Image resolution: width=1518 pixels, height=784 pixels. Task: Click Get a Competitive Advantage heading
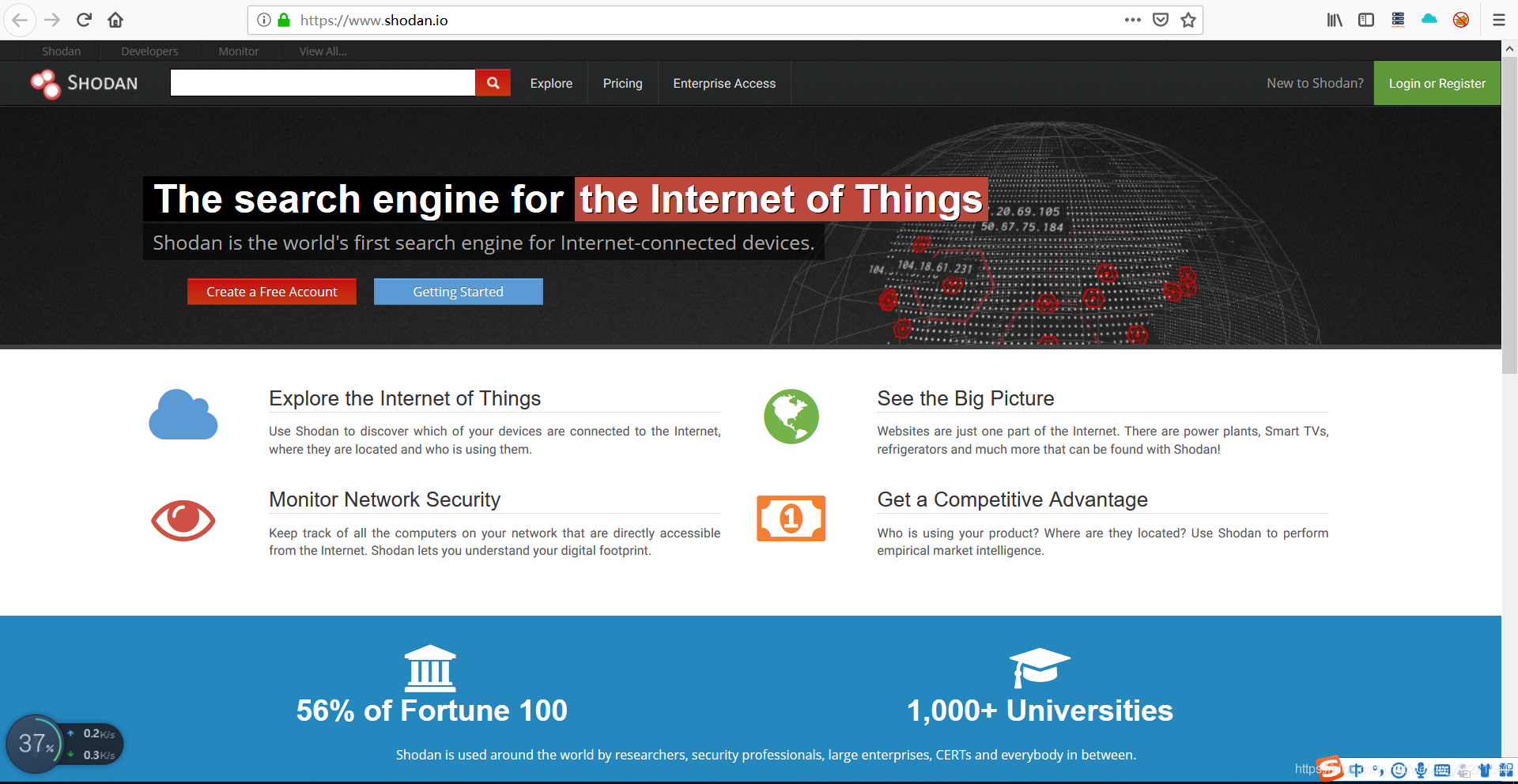(1012, 499)
